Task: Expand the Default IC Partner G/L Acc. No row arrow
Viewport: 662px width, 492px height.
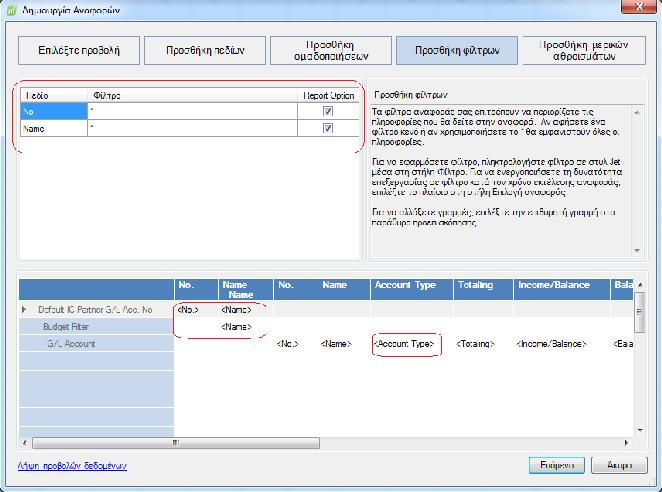Action: coord(24,310)
